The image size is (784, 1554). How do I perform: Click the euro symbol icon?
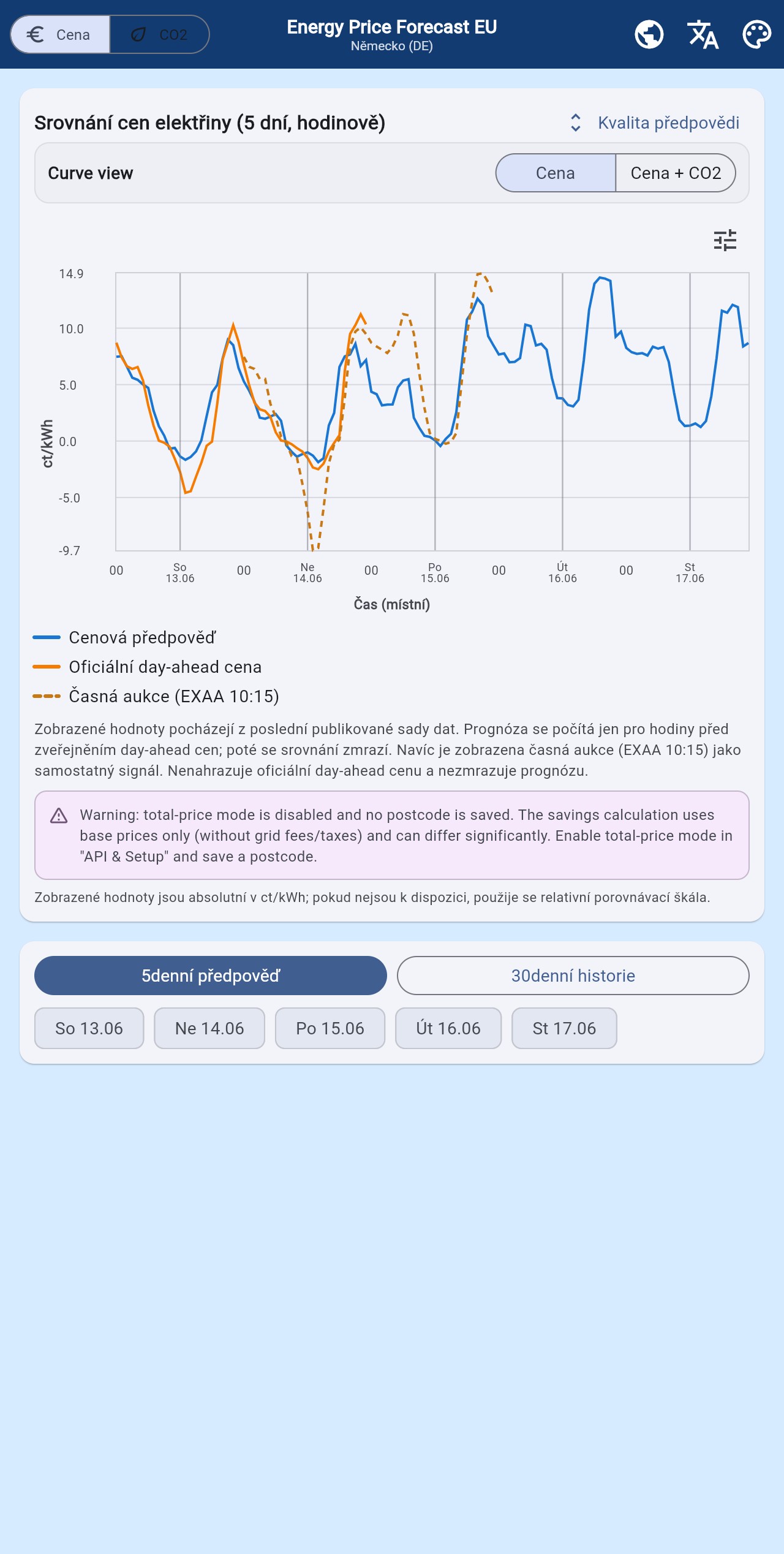[36, 34]
